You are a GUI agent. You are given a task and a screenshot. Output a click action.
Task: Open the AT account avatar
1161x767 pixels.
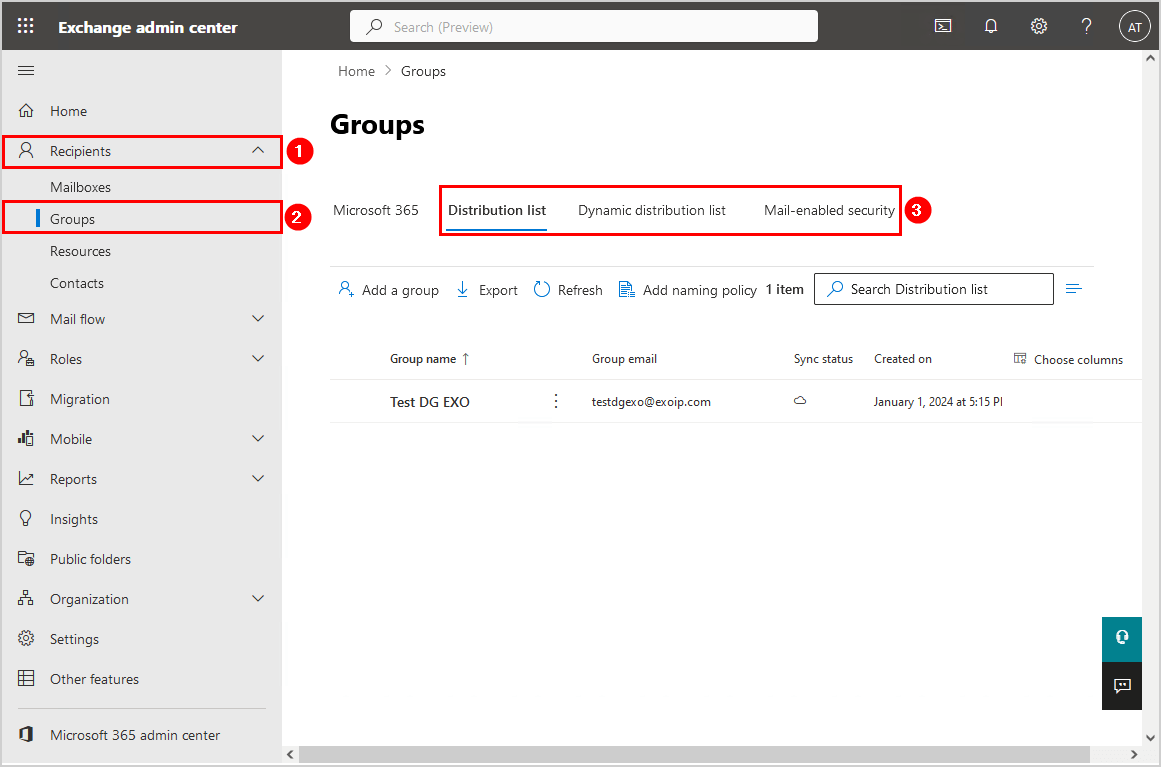[x=1134, y=27]
